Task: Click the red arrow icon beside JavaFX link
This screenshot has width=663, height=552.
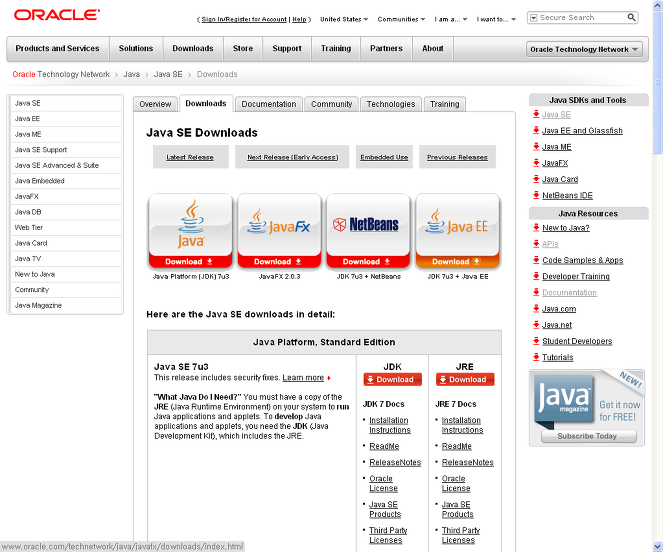Action: [x=536, y=163]
